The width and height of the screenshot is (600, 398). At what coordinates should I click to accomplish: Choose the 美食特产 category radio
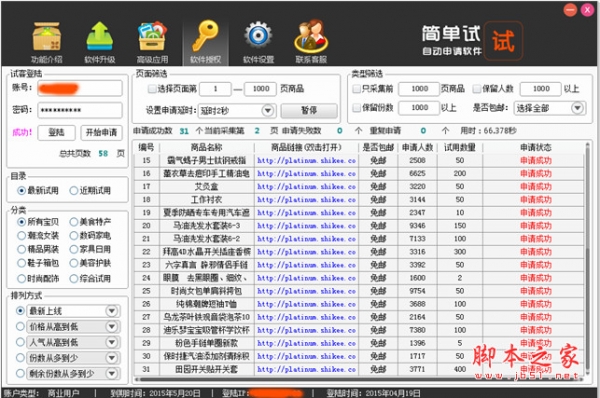tap(73, 222)
